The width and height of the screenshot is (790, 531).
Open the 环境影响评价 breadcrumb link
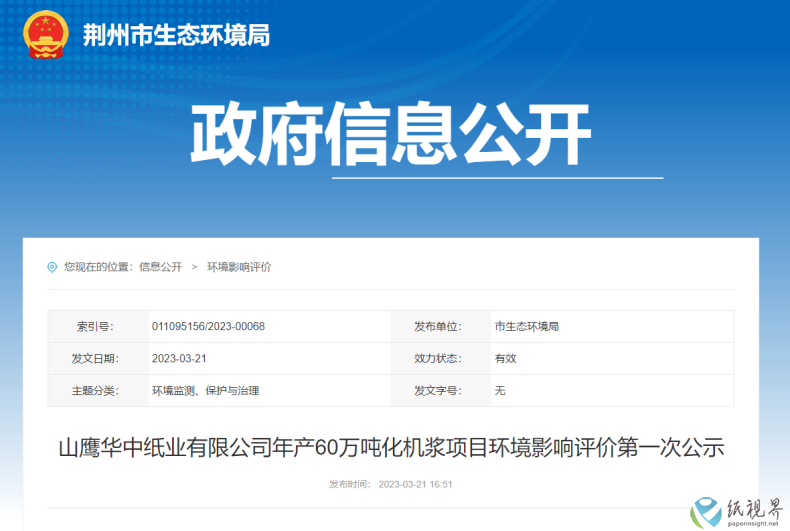(239, 267)
